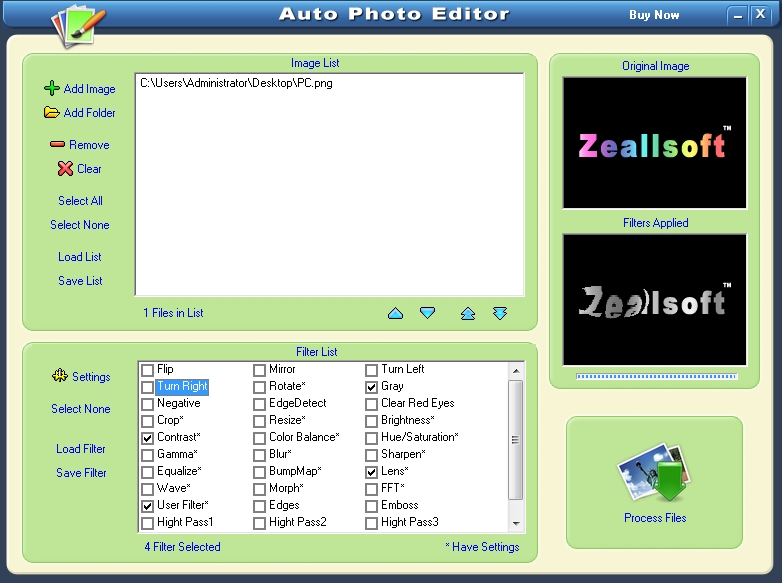Uncheck the Contrast filter
Screen dimensions: 782x583
(x=147, y=438)
